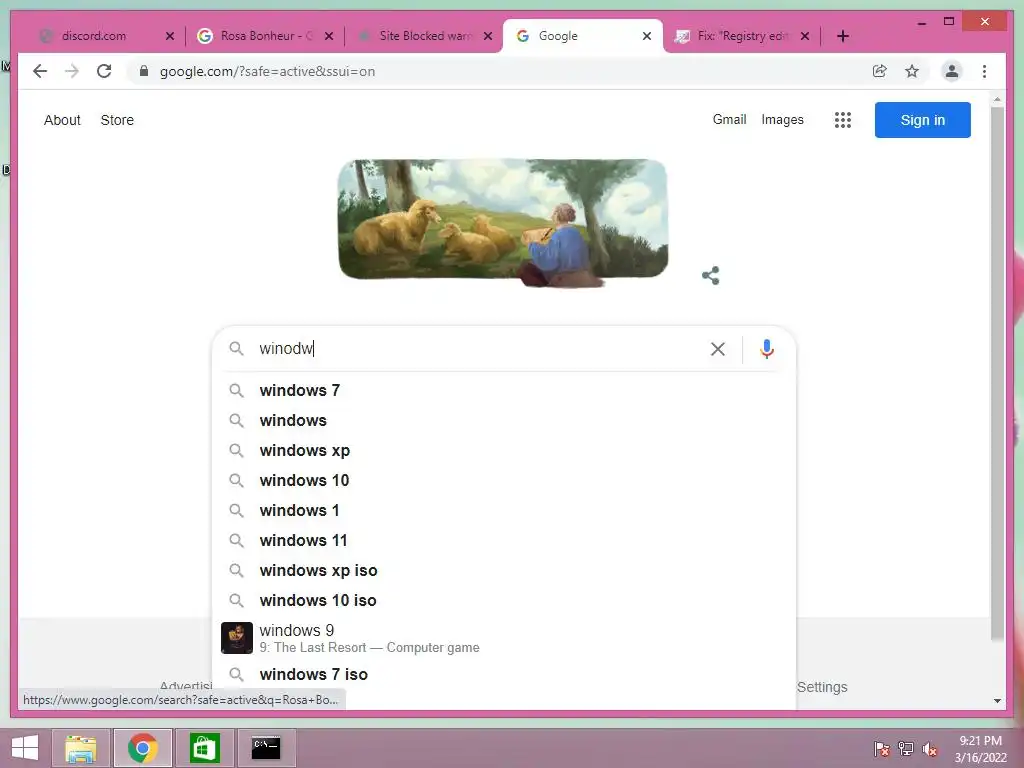This screenshot has height=768, width=1024.
Task: Start voice search with microphone
Action: coord(767,349)
